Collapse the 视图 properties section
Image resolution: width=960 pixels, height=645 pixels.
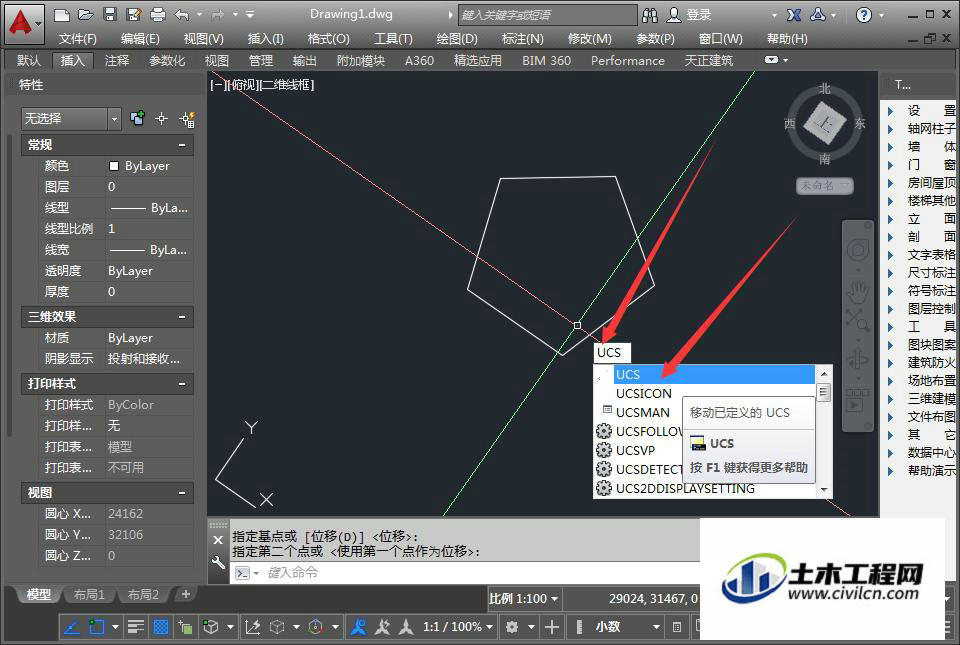(182, 493)
